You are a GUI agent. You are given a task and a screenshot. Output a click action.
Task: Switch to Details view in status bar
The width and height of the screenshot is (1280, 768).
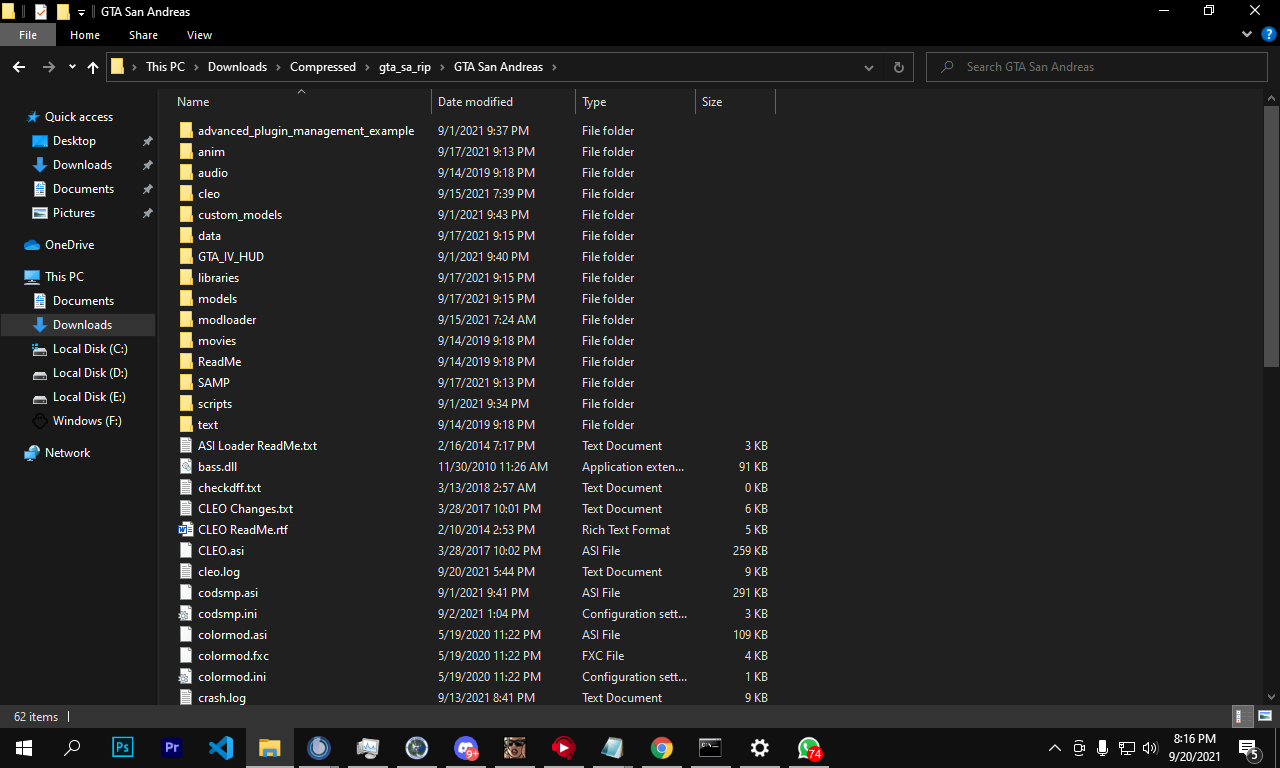click(x=1240, y=716)
